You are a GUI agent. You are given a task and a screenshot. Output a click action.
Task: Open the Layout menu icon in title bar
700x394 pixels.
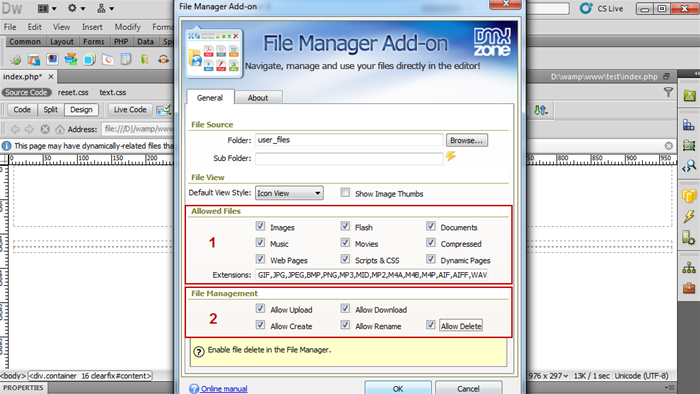pos(47,8)
